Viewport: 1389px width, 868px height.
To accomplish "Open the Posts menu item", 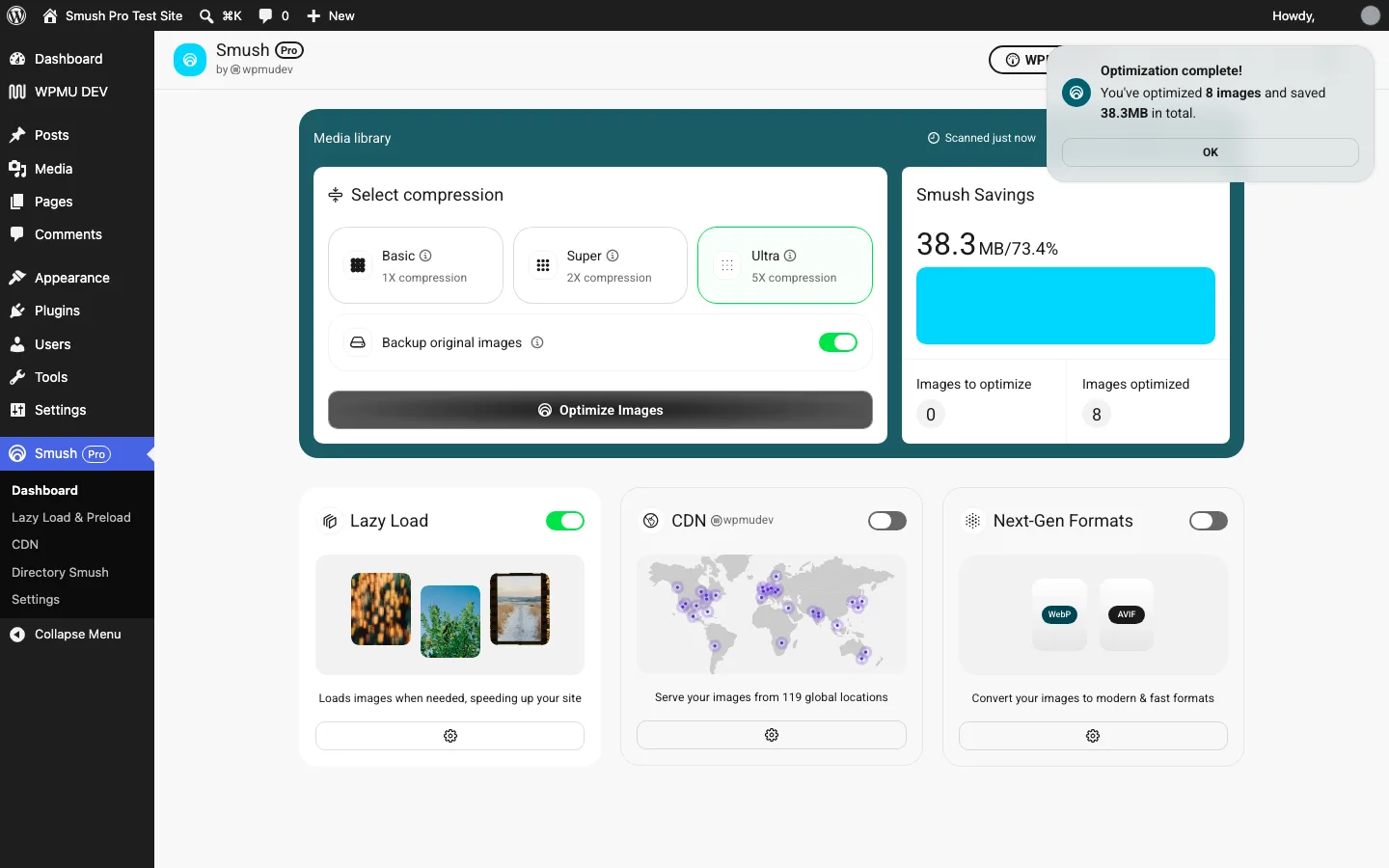I will click(x=77, y=135).
